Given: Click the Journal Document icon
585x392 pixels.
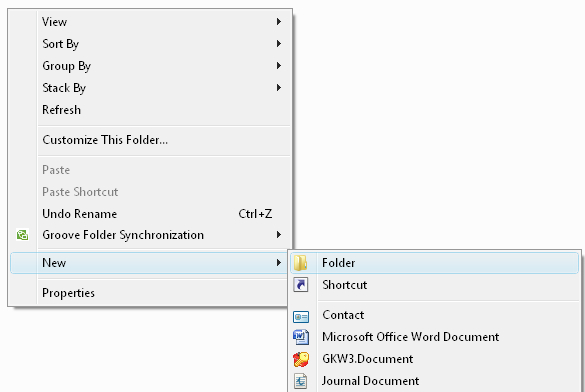Looking at the screenshot, I should coord(301,381).
